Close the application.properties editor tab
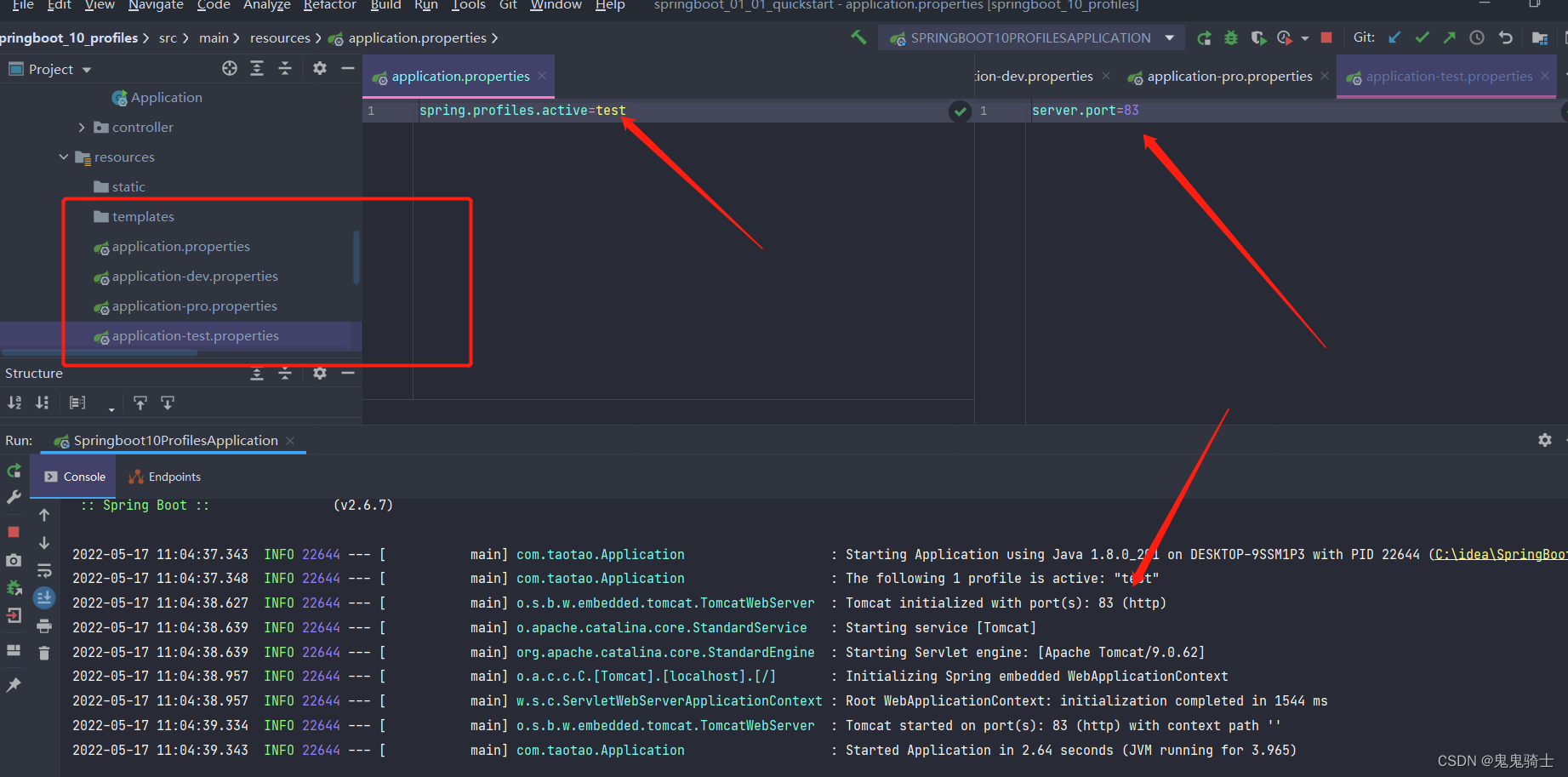1568x777 pixels. point(542,76)
